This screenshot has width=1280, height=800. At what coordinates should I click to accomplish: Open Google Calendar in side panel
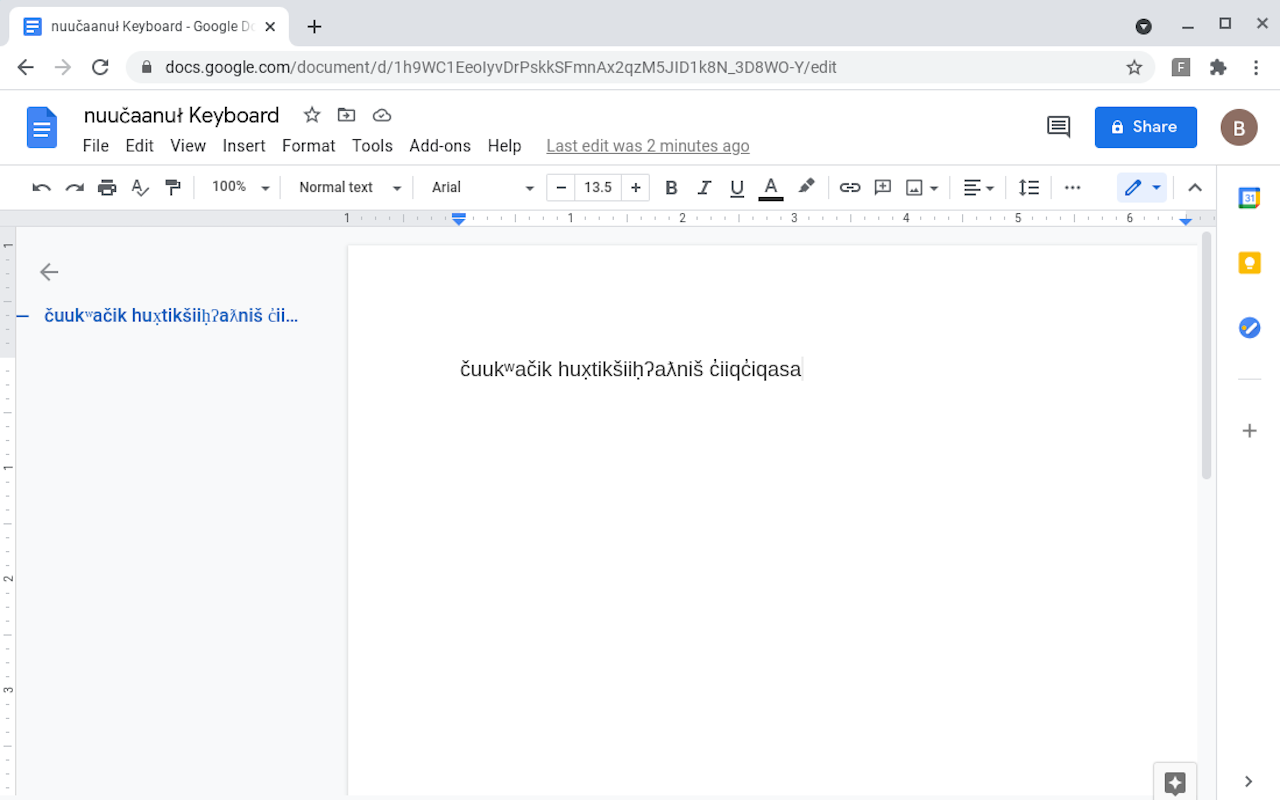(x=1249, y=198)
